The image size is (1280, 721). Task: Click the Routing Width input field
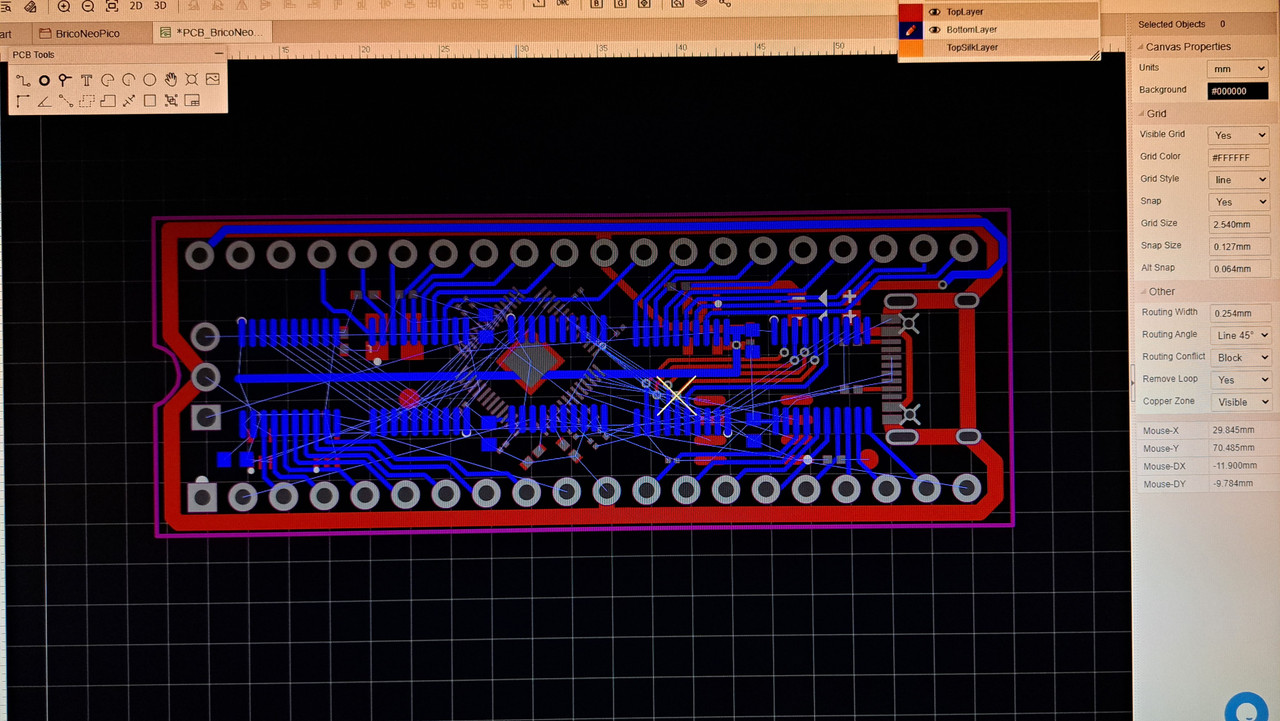point(1240,313)
